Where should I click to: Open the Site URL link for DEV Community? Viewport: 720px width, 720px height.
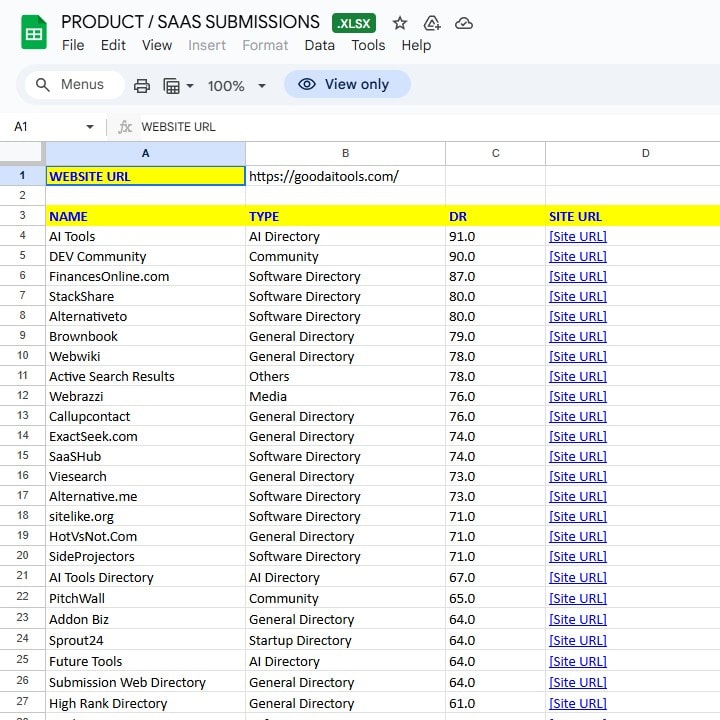tap(578, 257)
